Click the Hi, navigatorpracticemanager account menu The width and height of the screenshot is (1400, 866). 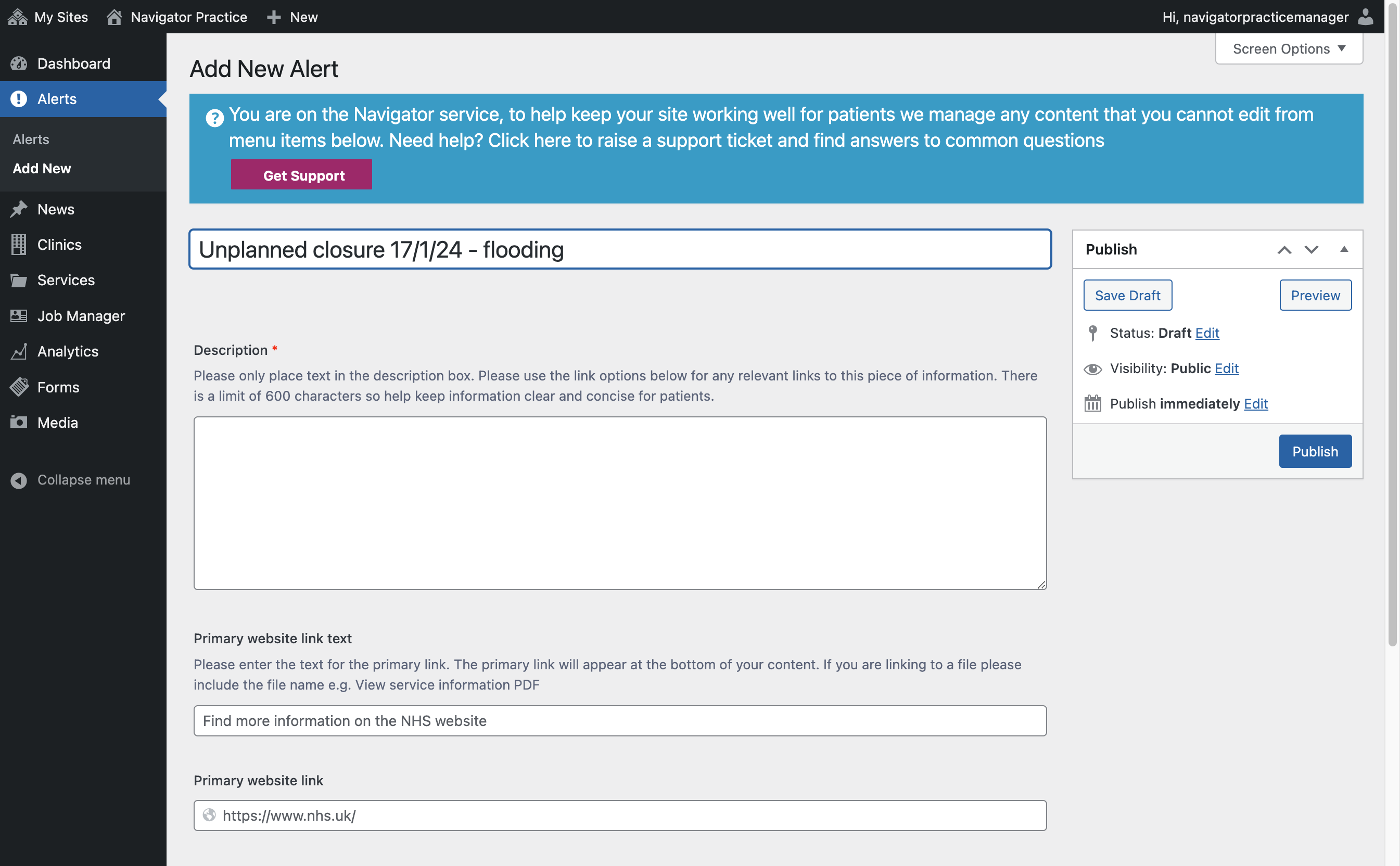[x=1267, y=17]
